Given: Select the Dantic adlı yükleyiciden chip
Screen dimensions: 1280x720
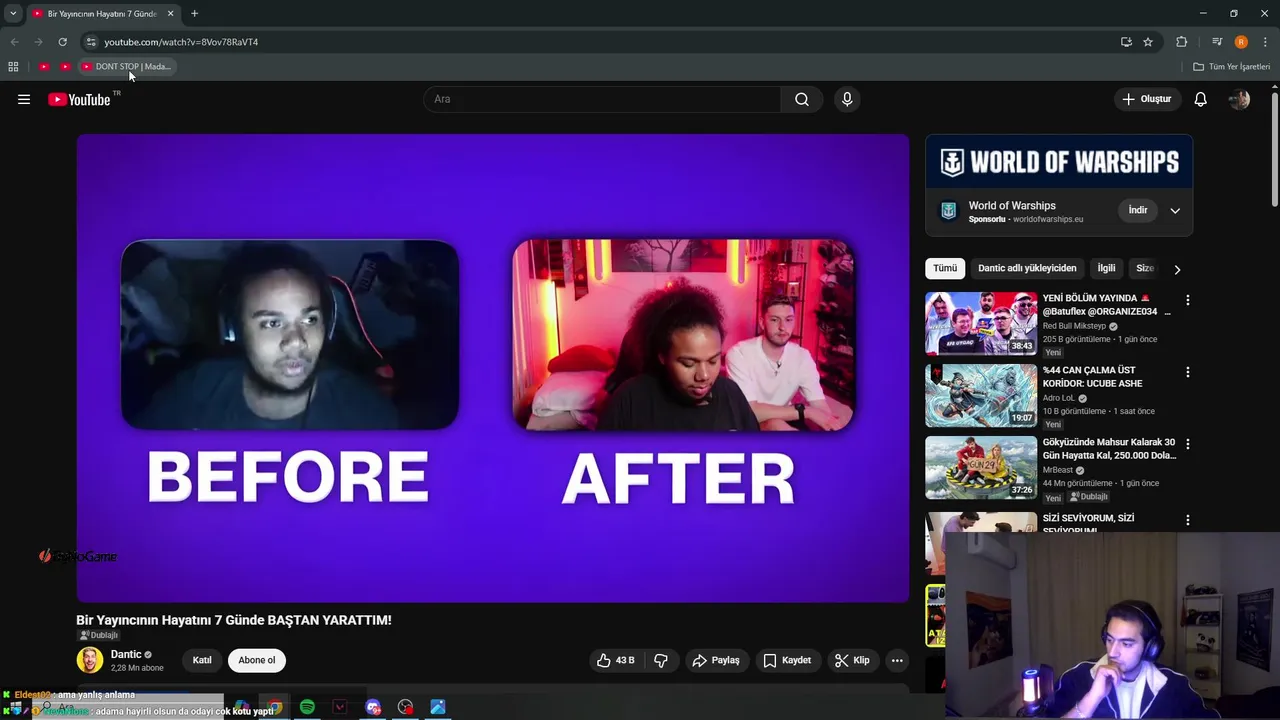Looking at the screenshot, I should 1027,268.
